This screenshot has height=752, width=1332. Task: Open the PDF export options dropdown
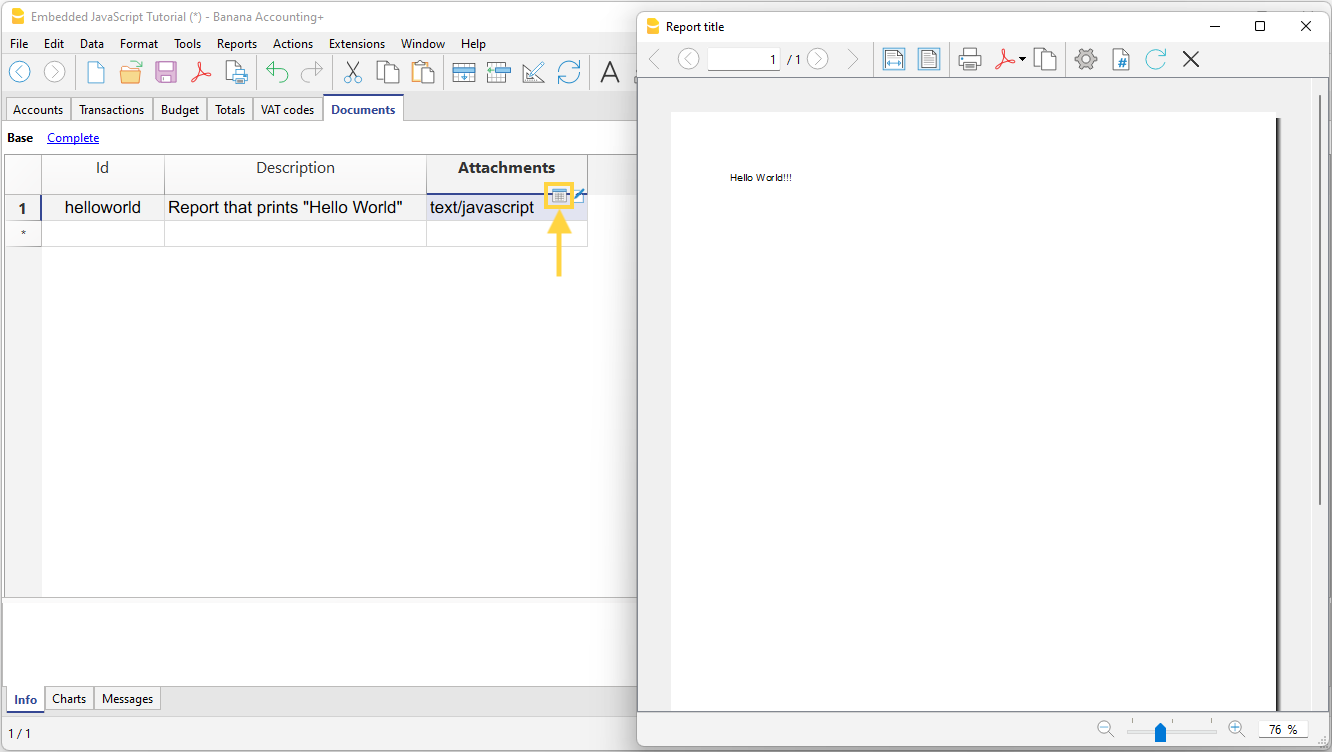coord(1021,59)
